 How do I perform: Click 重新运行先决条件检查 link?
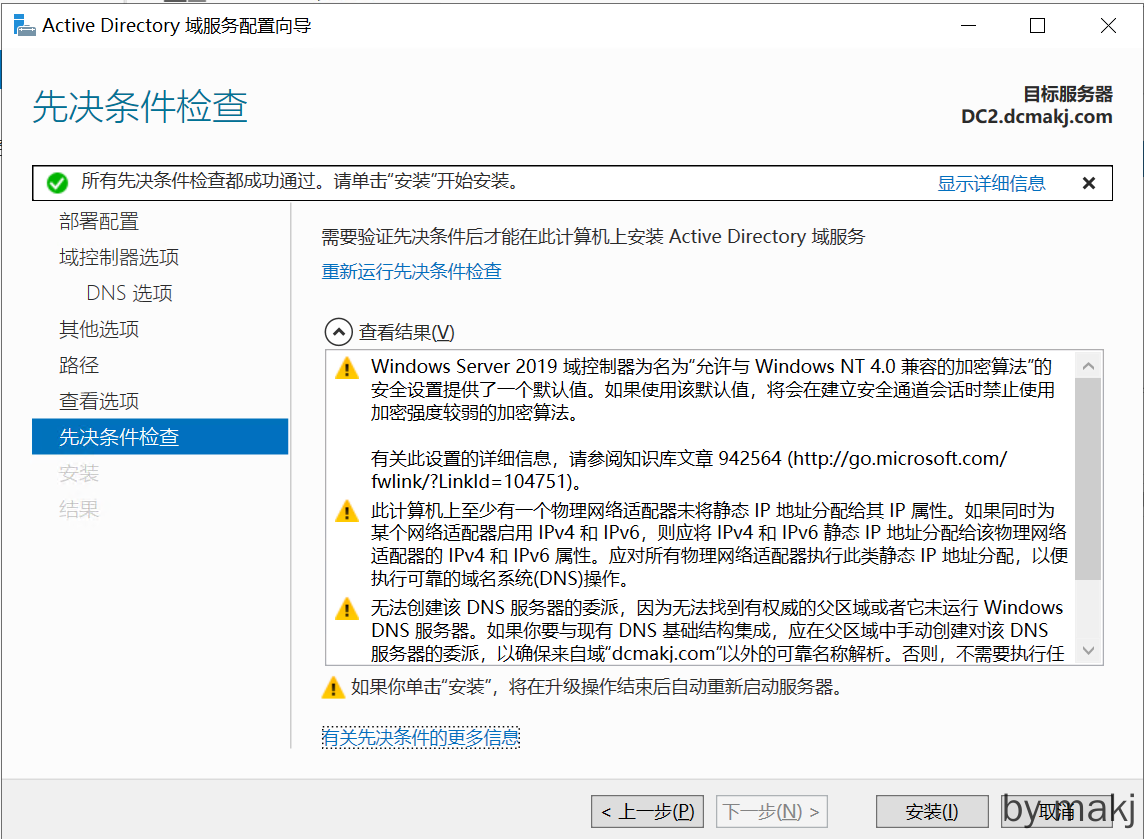411,271
